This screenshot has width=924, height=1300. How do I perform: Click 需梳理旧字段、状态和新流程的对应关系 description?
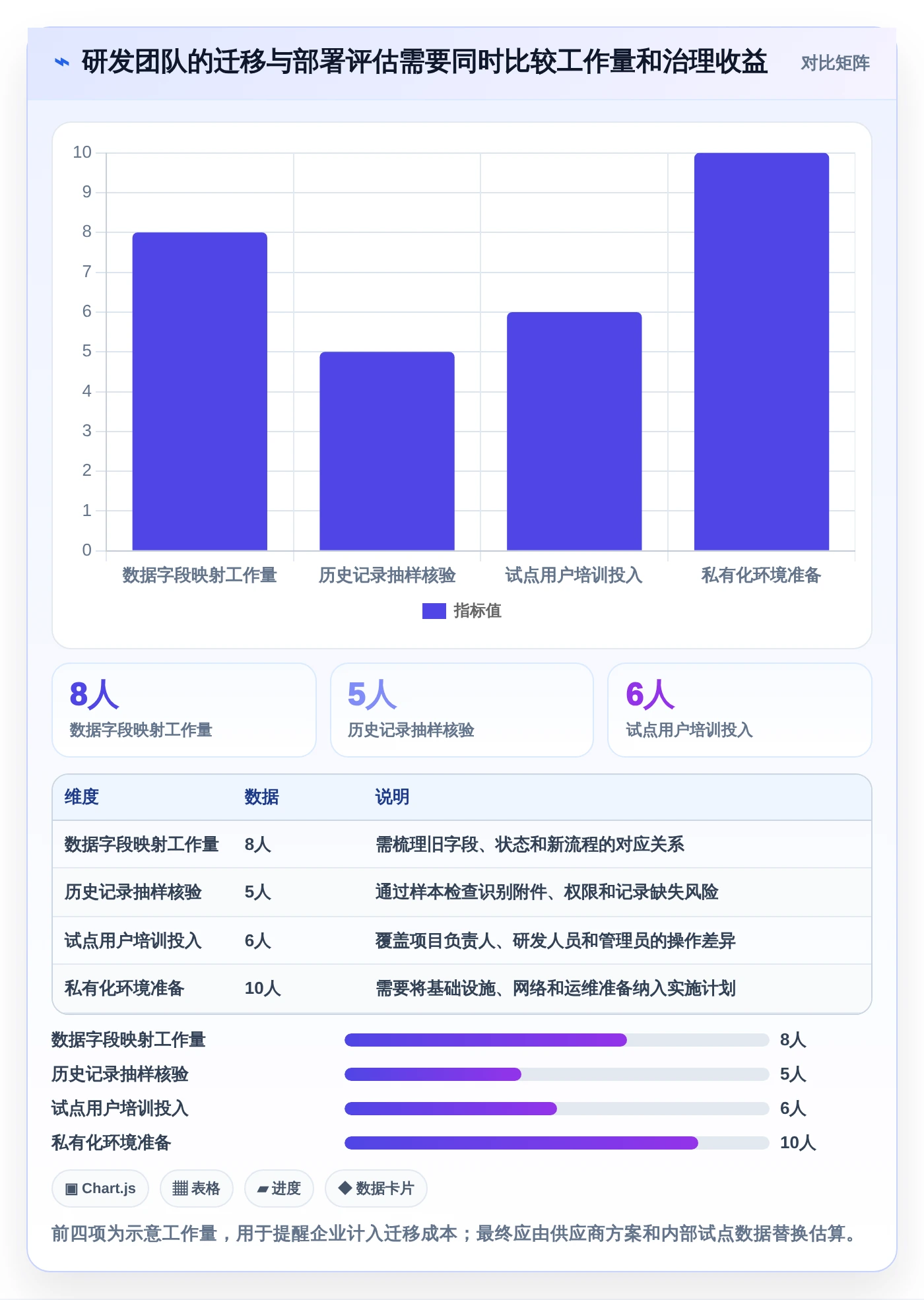point(529,845)
